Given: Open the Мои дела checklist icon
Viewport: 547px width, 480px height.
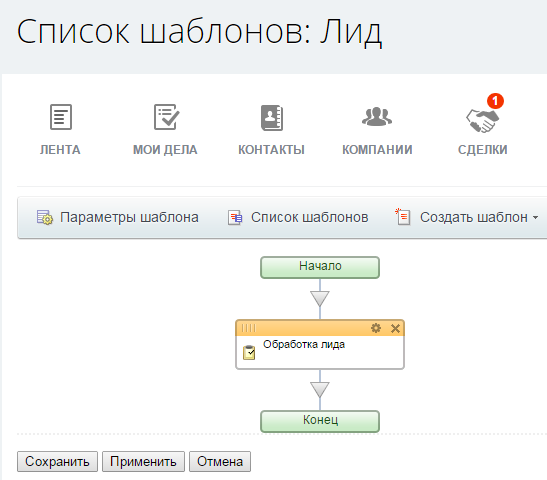Looking at the screenshot, I should point(166,117).
